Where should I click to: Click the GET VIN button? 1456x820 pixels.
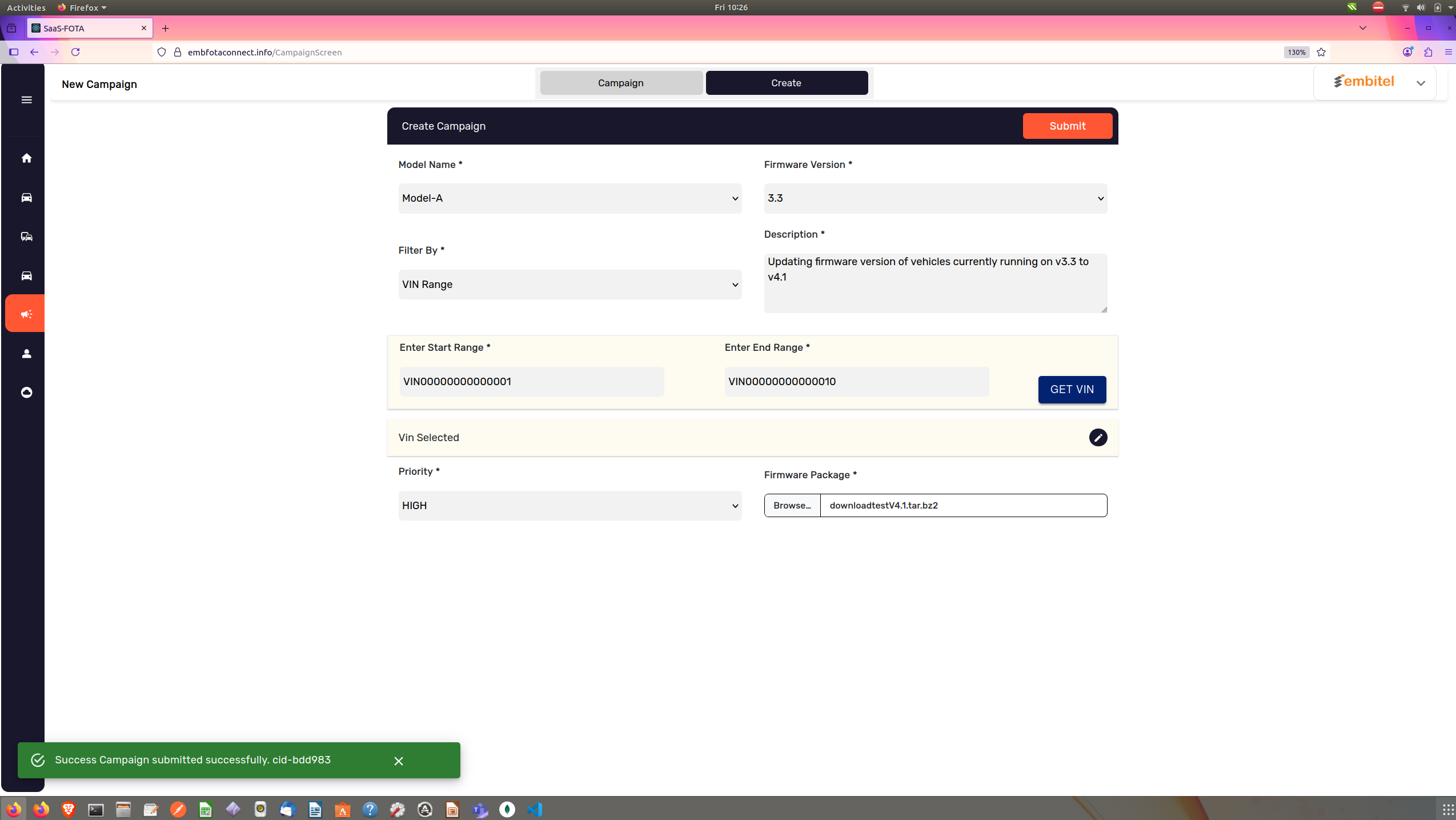click(x=1072, y=390)
